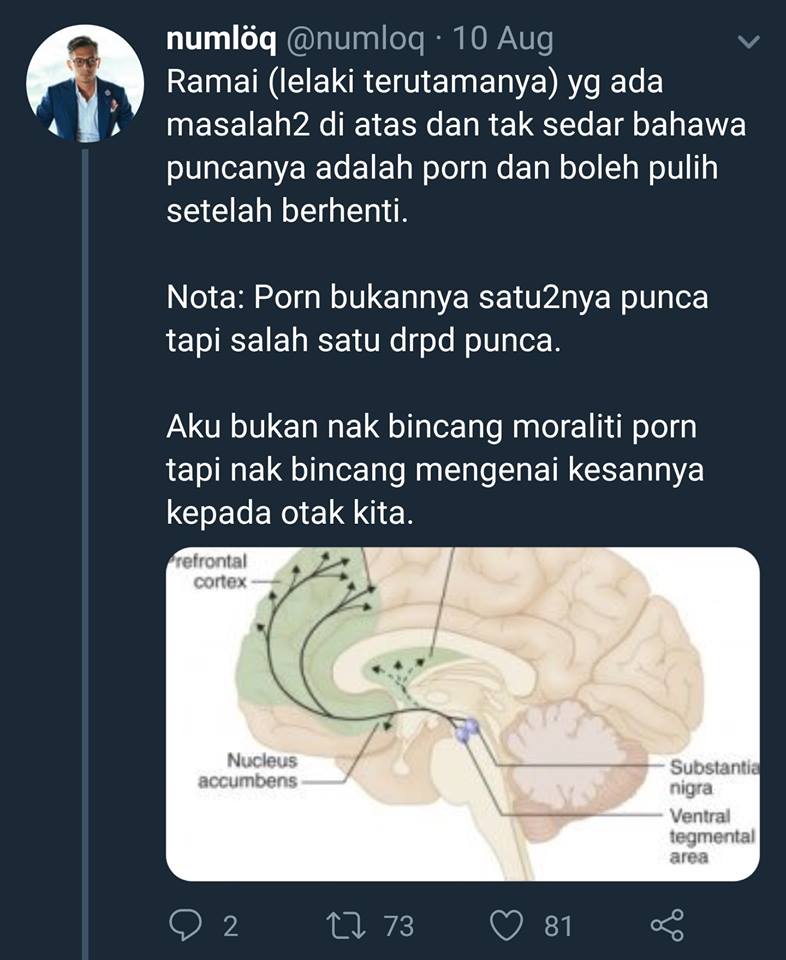Tap the Substantia nigra label in image
The height and width of the screenshot is (960, 786).
[714, 777]
